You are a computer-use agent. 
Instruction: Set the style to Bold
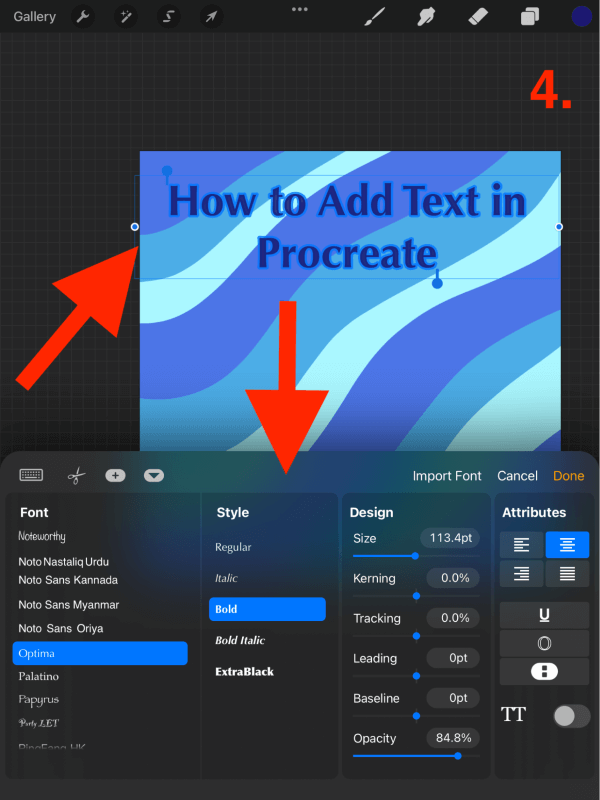[x=267, y=609]
